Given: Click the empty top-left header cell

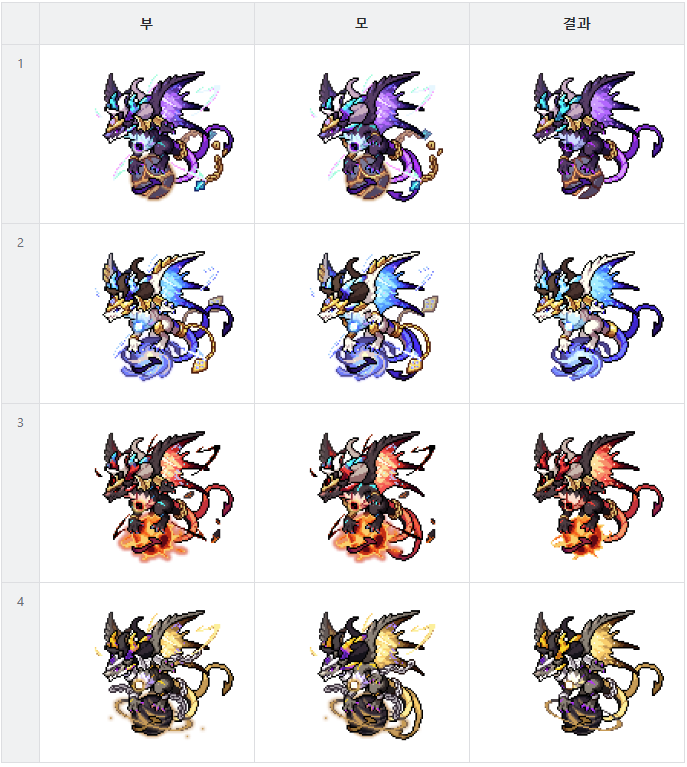Looking at the screenshot, I should (x=21, y=23).
